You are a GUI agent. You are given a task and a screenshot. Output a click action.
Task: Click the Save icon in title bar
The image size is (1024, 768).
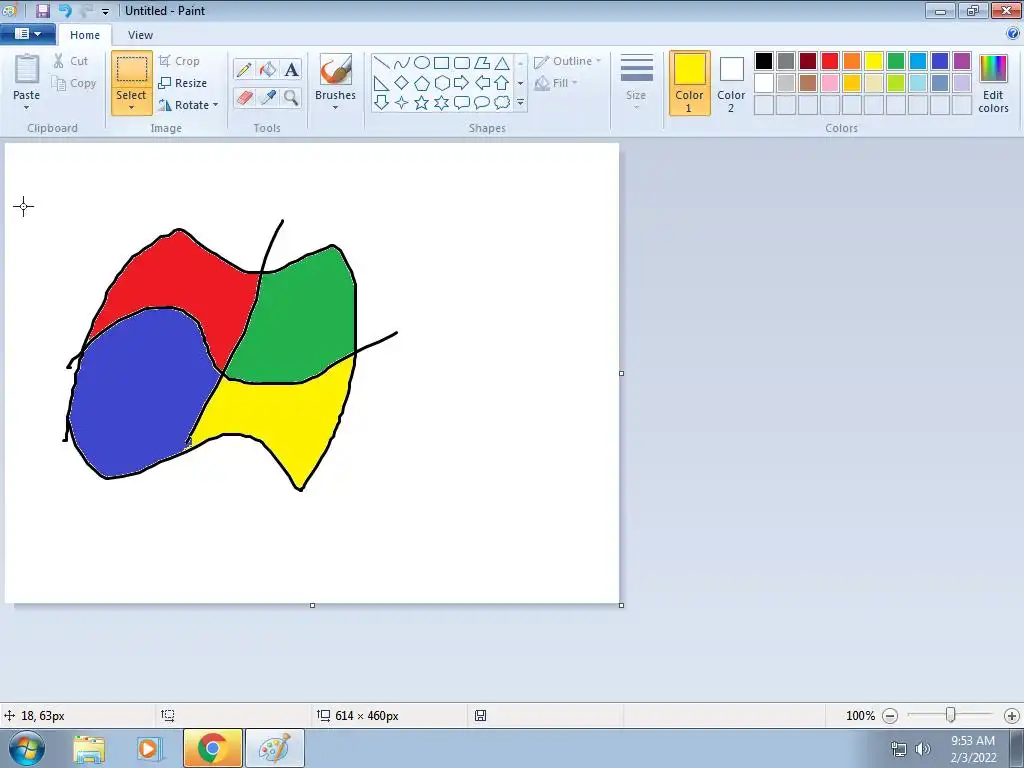click(42, 10)
